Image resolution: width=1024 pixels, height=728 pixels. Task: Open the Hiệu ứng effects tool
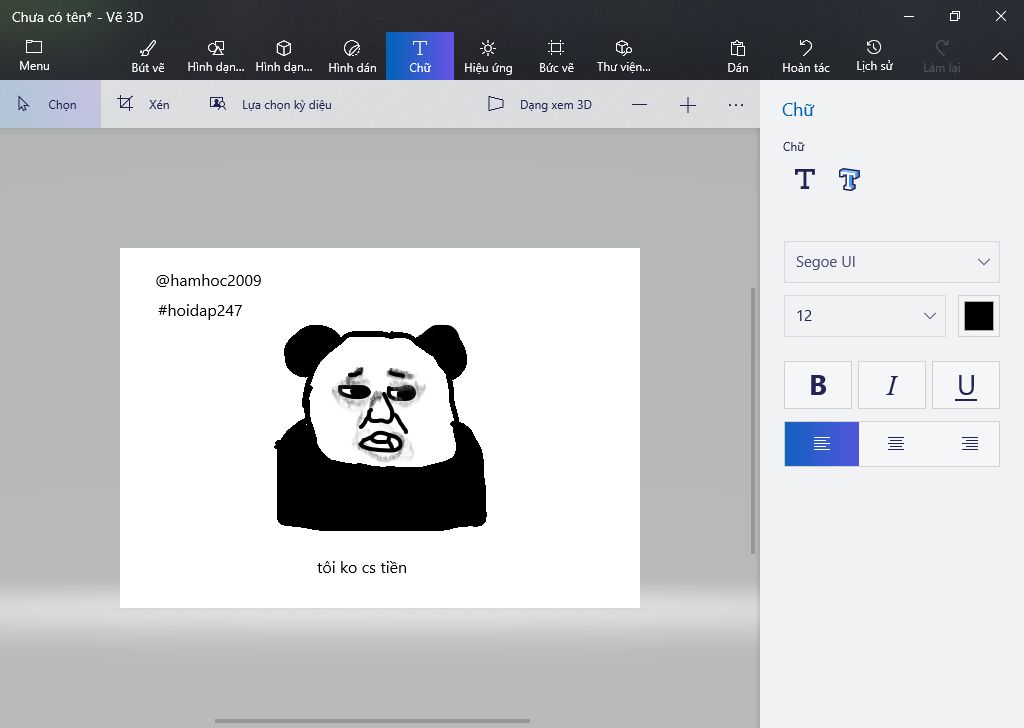click(x=488, y=56)
